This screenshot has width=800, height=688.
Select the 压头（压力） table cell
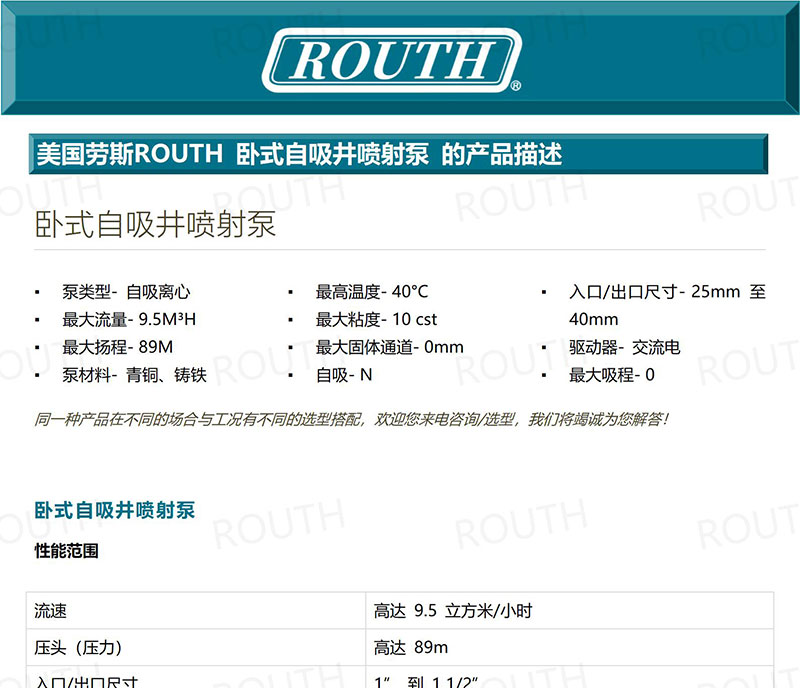click(x=79, y=647)
